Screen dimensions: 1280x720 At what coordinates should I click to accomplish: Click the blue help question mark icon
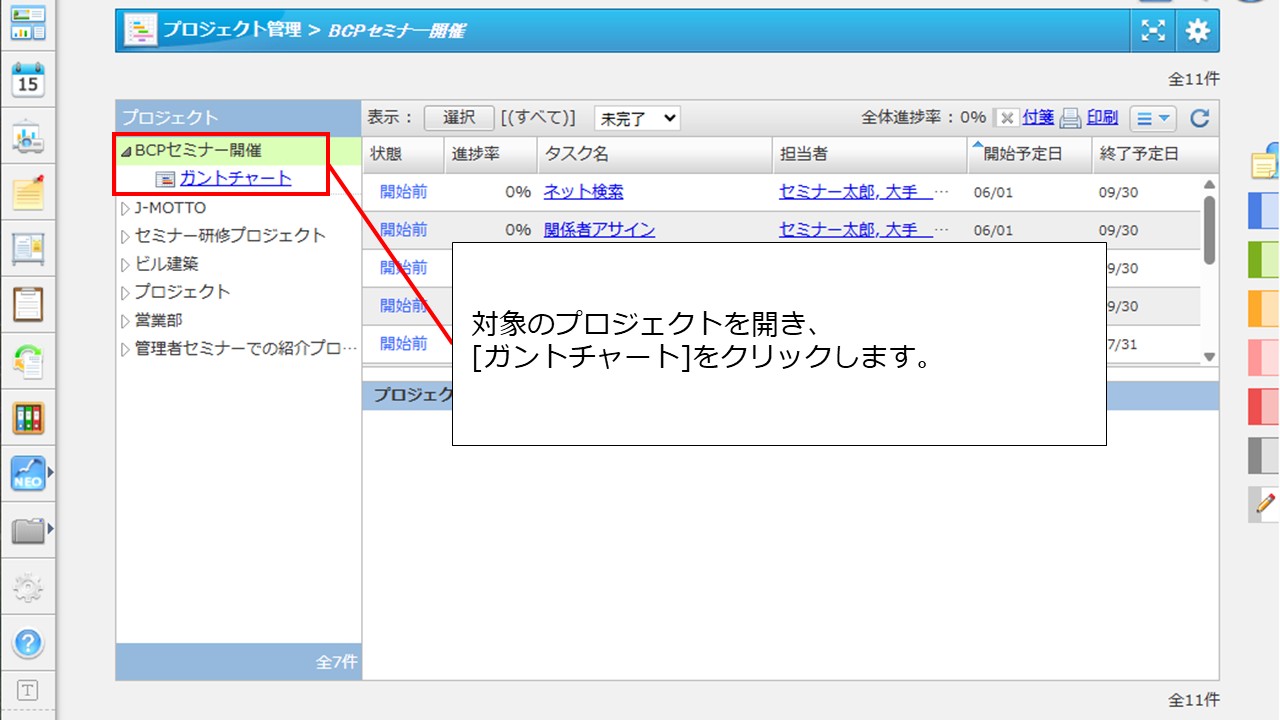click(28, 642)
